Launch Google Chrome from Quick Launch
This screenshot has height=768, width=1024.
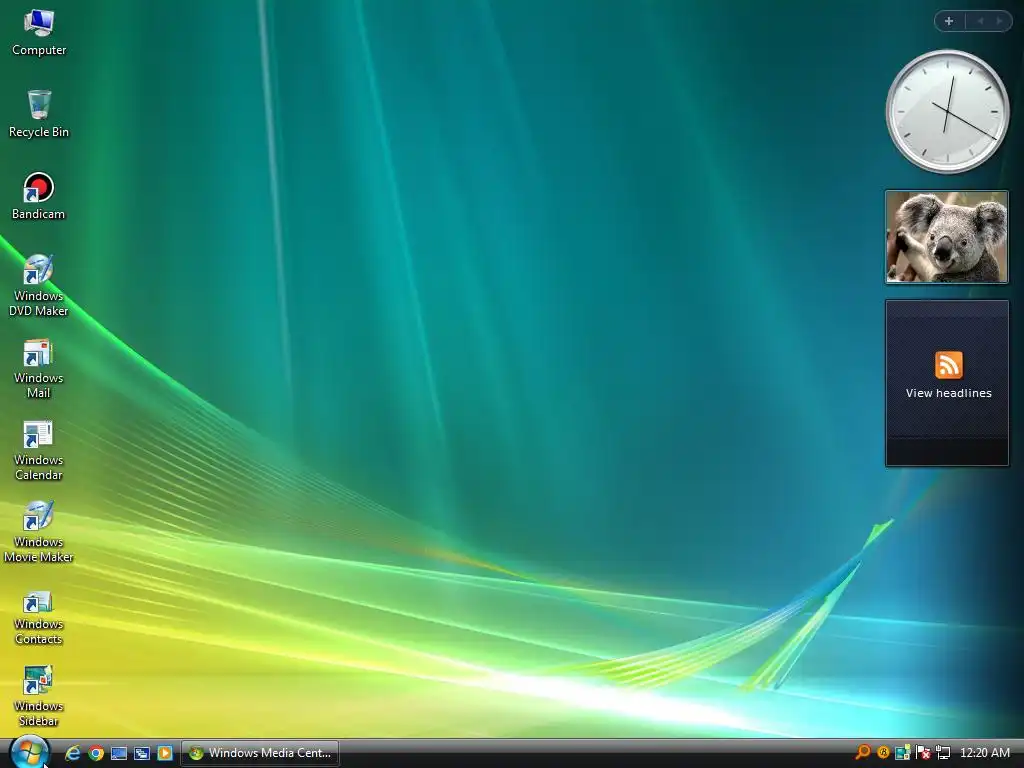point(96,753)
